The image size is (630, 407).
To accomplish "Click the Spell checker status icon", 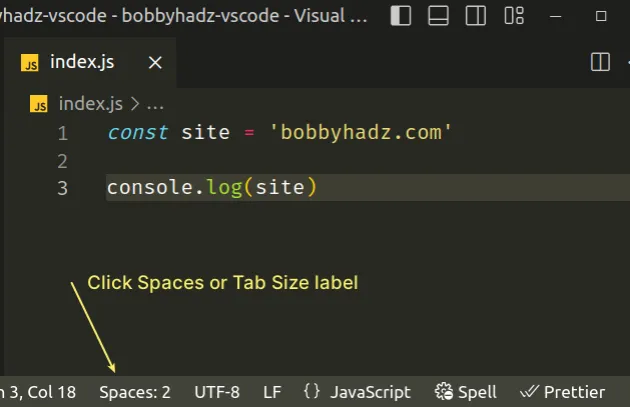I will 468,392.
